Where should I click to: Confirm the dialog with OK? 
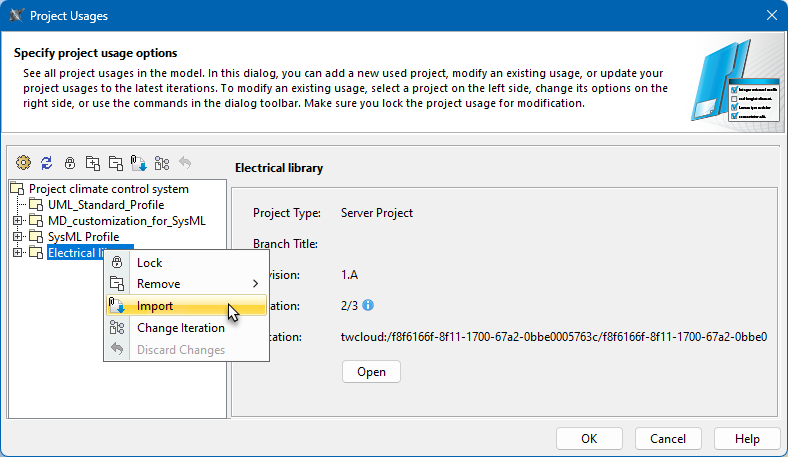[x=589, y=438]
